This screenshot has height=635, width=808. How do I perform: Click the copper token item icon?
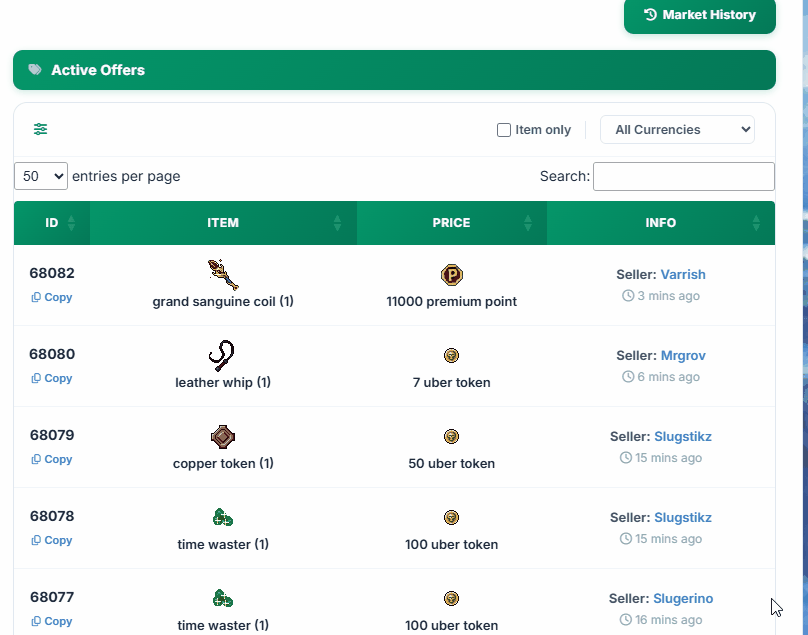tap(223, 437)
